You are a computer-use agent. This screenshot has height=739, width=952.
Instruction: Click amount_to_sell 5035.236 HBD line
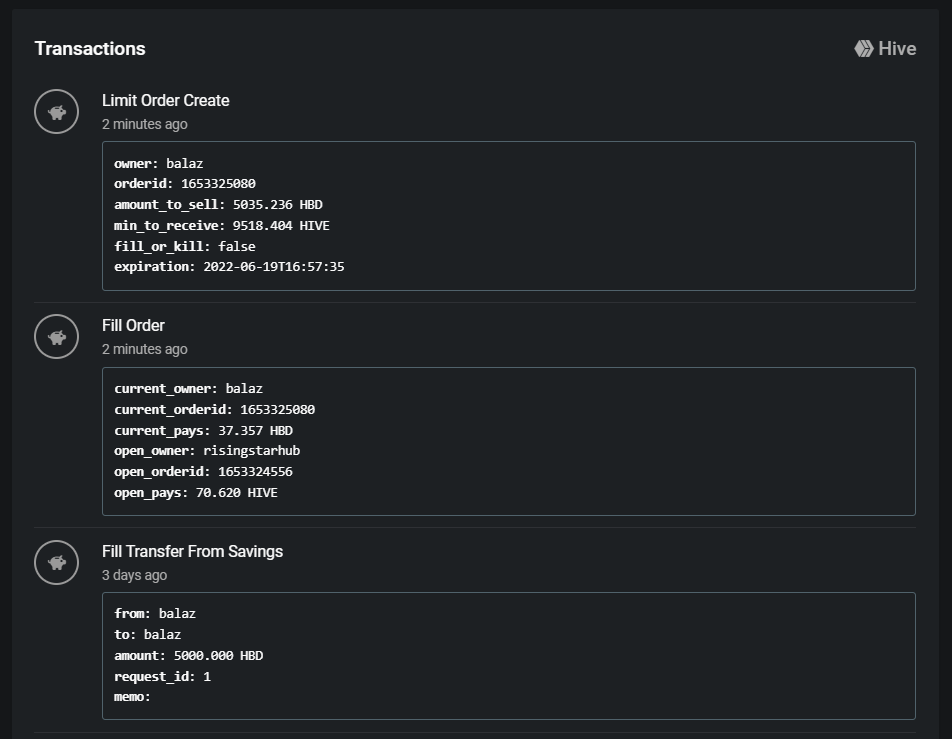coord(219,205)
